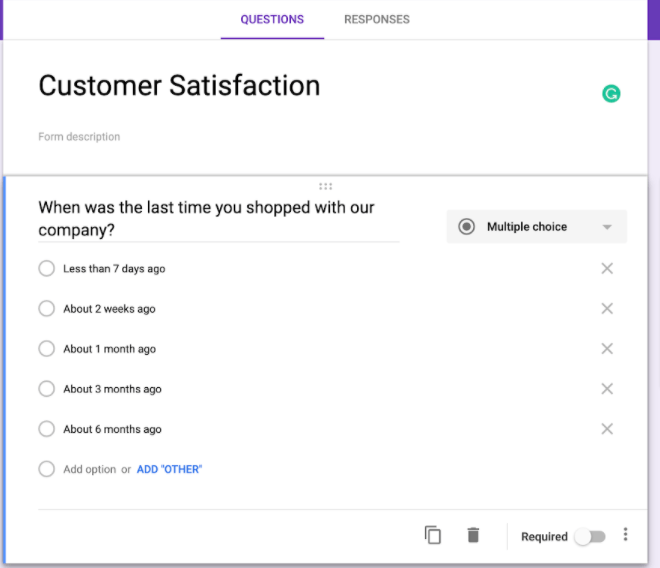Select the 'Less than 7 days ago' radio button
This screenshot has height=568, width=660.
click(x=46, y=269)
